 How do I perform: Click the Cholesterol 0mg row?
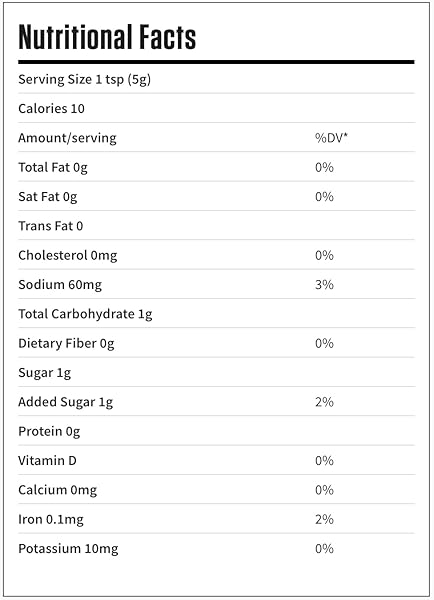(216, 255)
